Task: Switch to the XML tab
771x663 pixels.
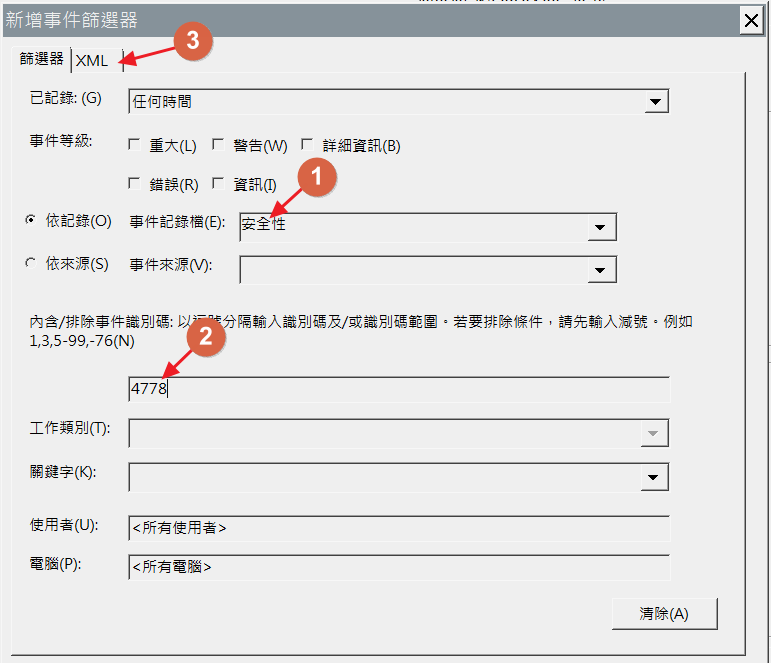Action: tap(92, 61)
